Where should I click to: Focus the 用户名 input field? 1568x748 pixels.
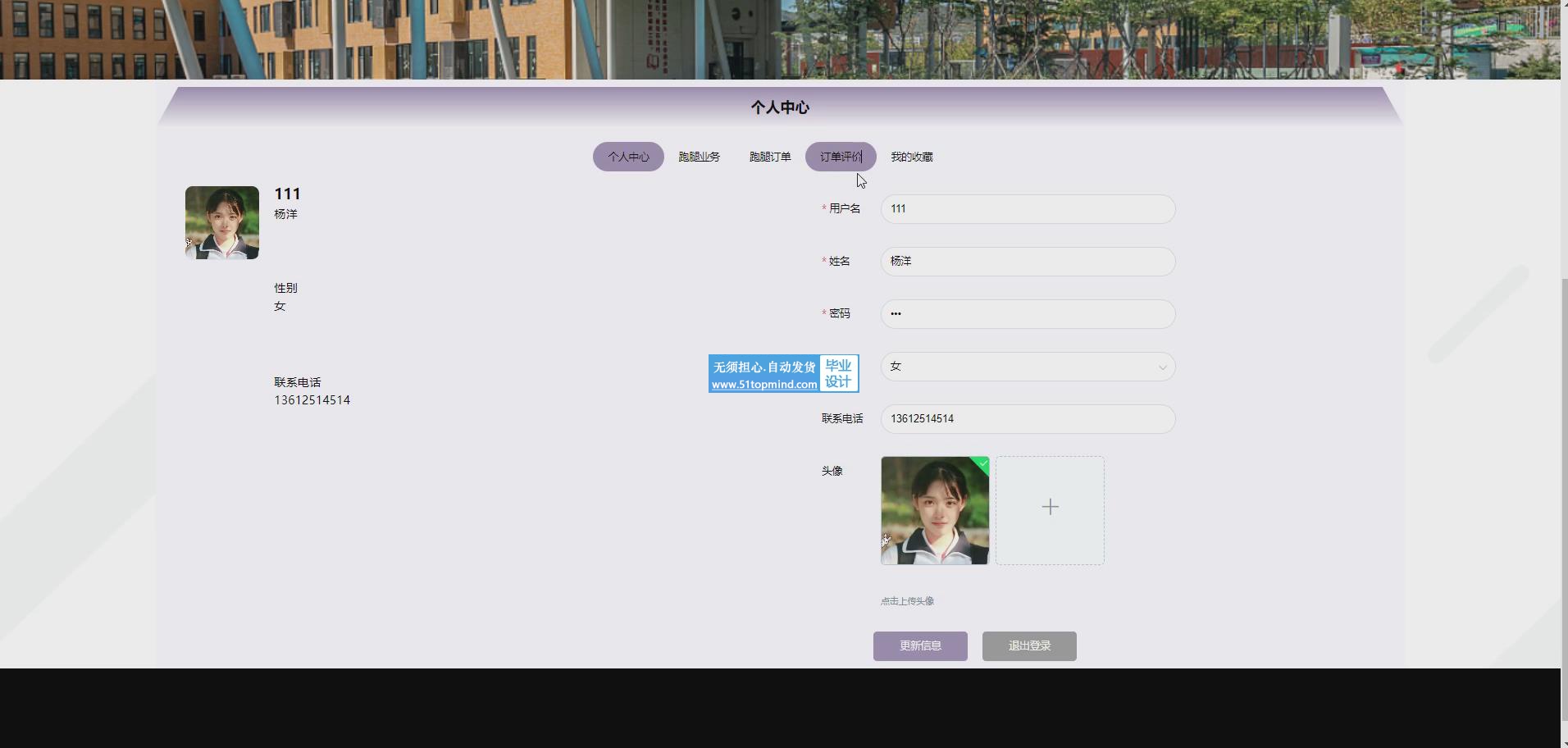[x=1028, y=209]
